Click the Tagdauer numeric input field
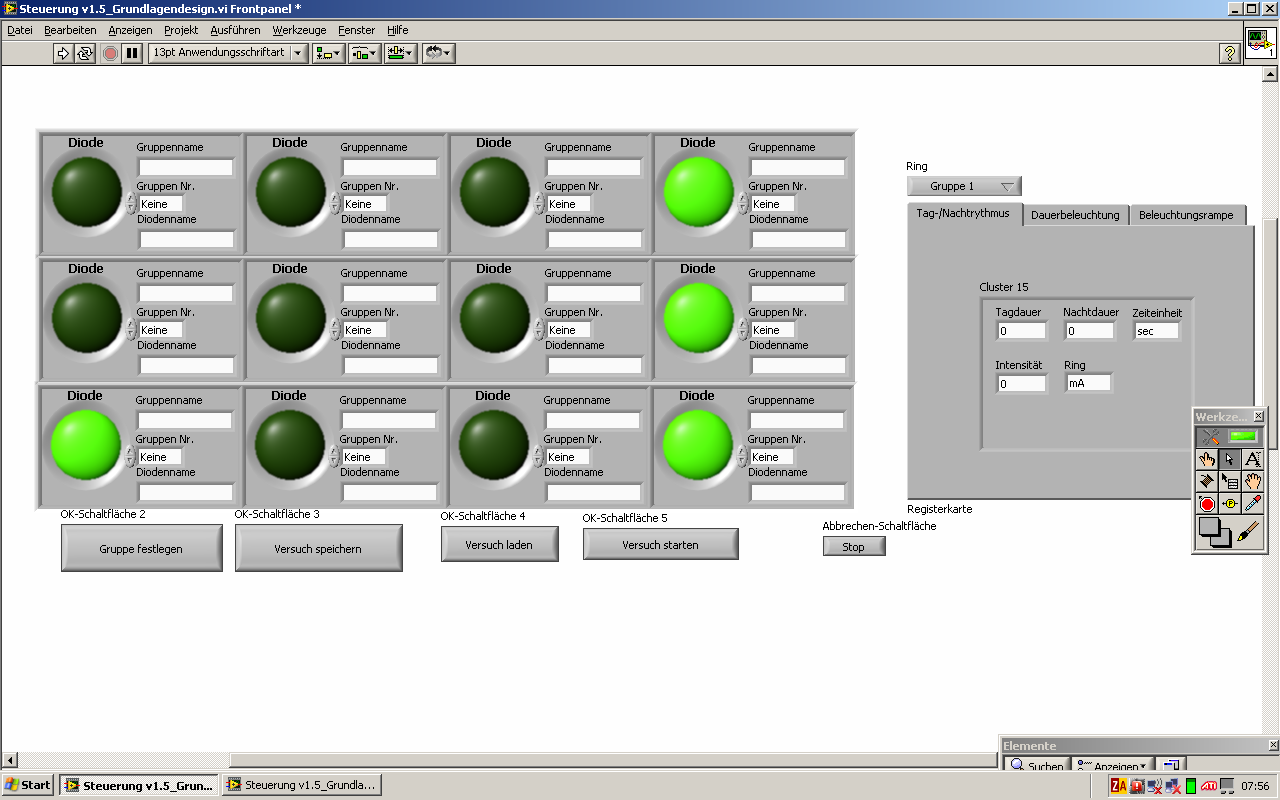The image size is (1280, 800). tap(1021, 331)
